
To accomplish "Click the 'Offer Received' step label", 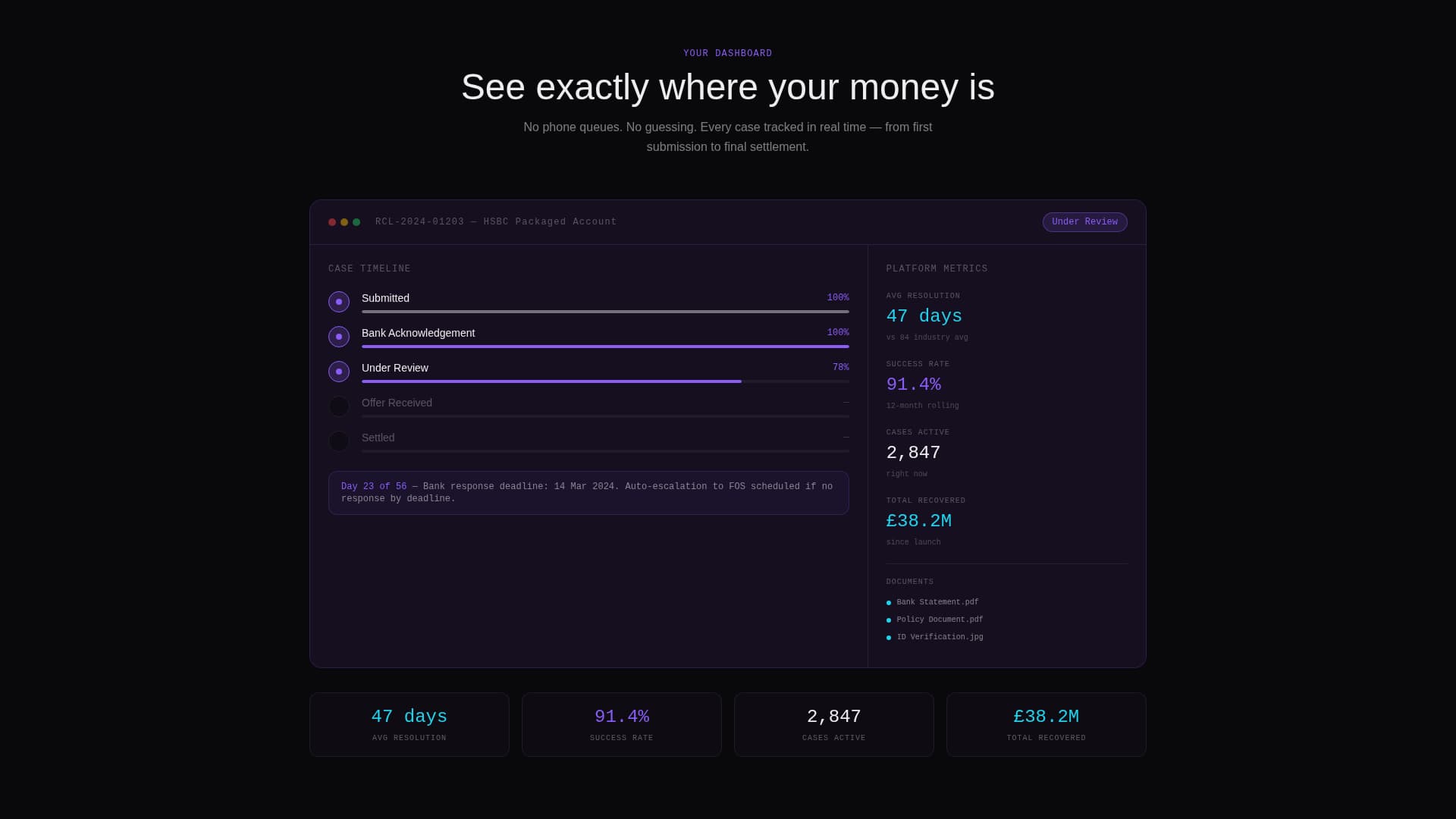I will (x=397, y=403).
